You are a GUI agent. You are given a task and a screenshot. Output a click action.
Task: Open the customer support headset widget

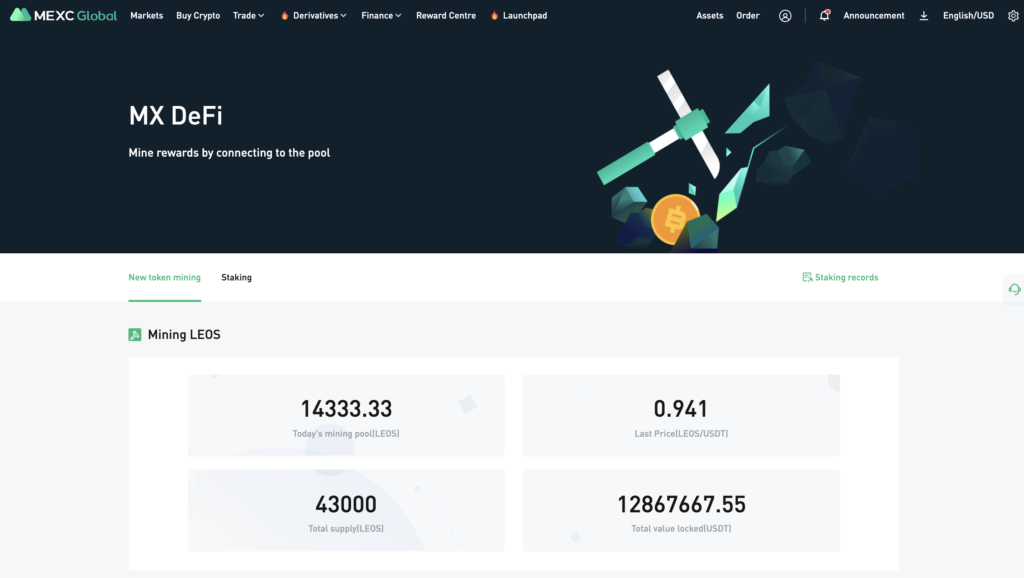pyautogui.click(x=1014, y=289)
